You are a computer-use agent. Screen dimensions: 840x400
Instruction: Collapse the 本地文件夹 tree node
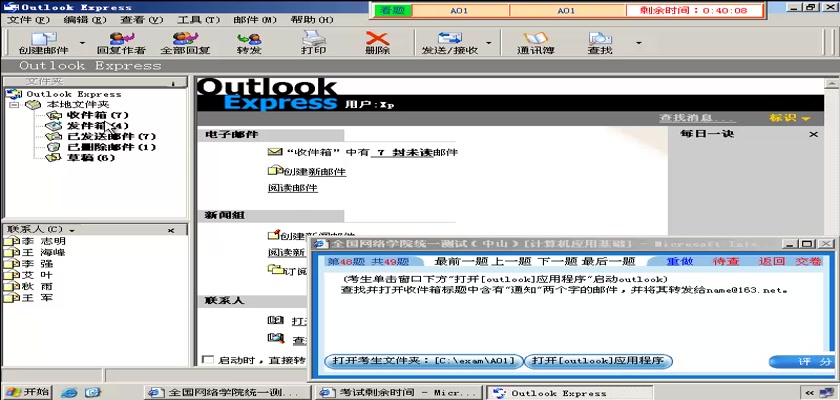13,104
